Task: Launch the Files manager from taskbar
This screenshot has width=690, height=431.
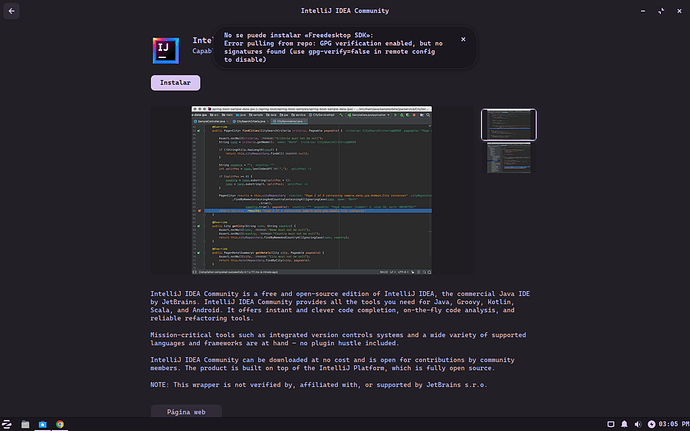Action: click(x=25, y=424)
